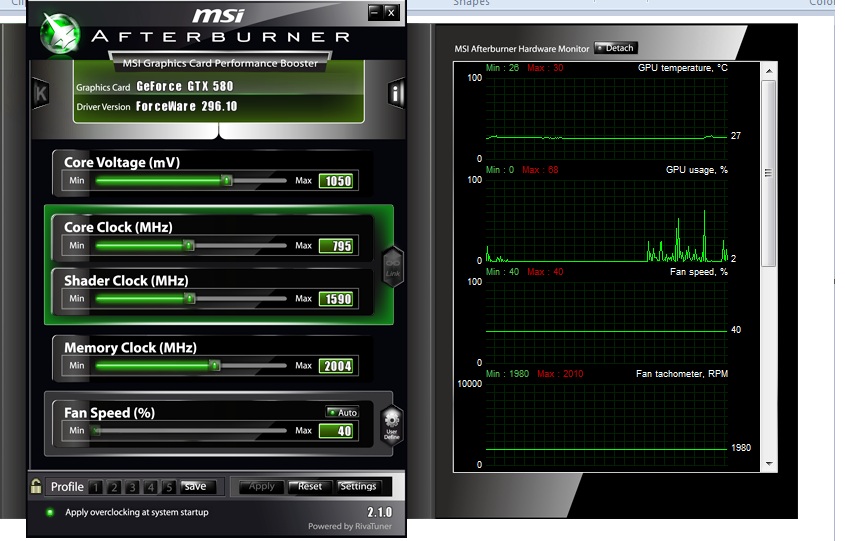
Task: Click the Reset button
Action: point(310,487)
